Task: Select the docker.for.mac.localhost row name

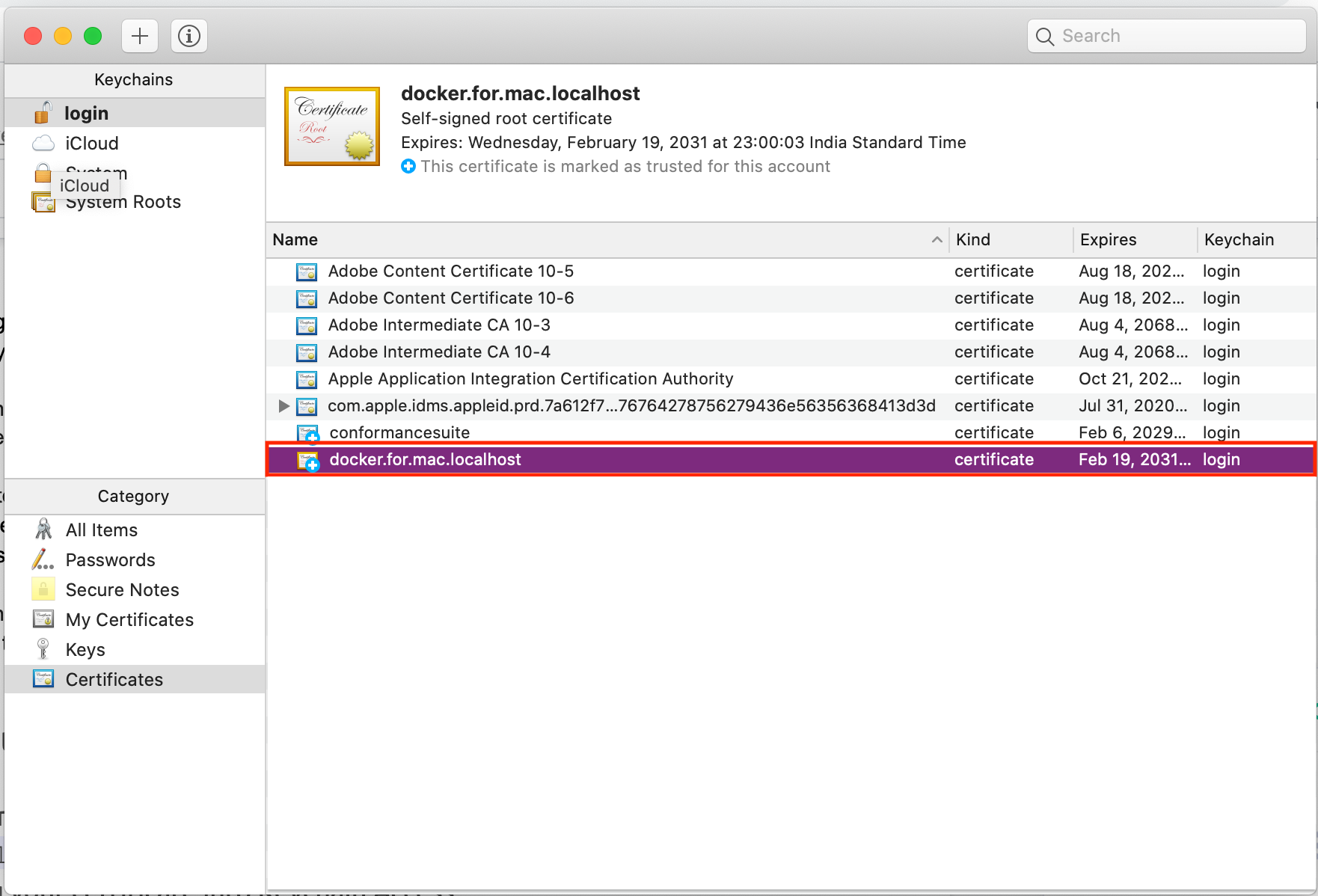Action: click(x=425, y=459)
